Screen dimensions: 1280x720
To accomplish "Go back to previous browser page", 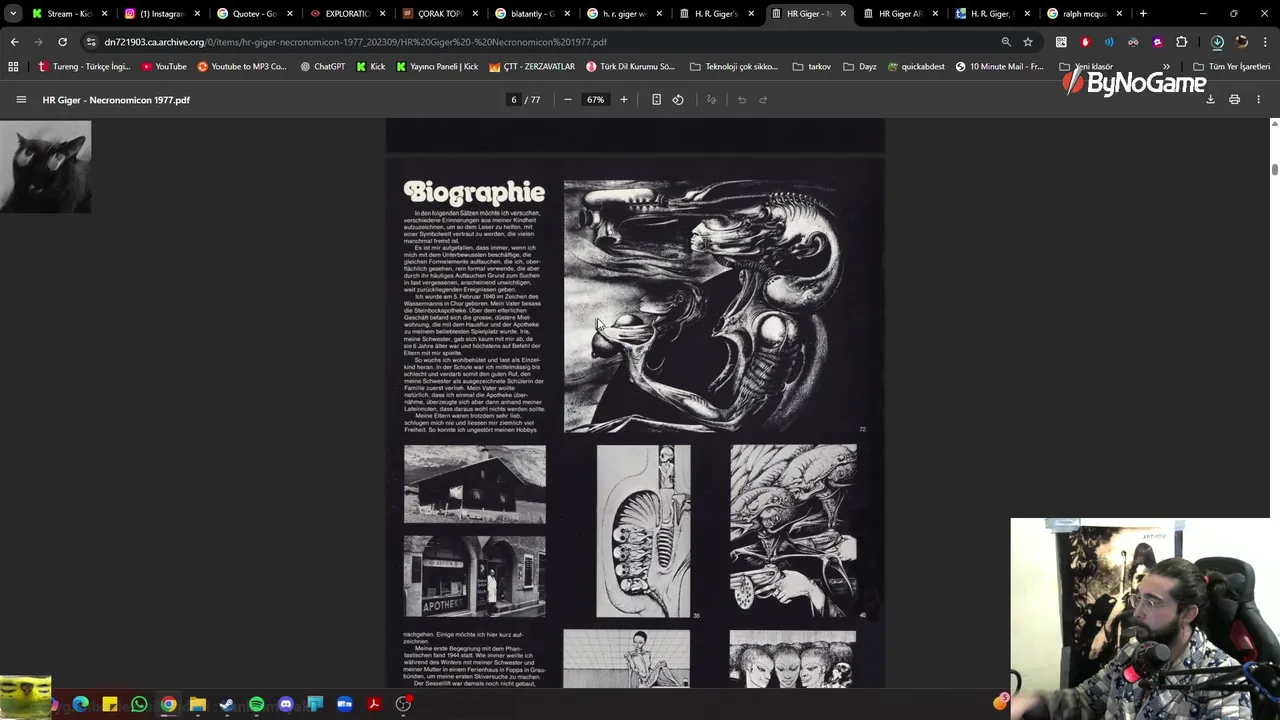I will [x=14, y=42].
